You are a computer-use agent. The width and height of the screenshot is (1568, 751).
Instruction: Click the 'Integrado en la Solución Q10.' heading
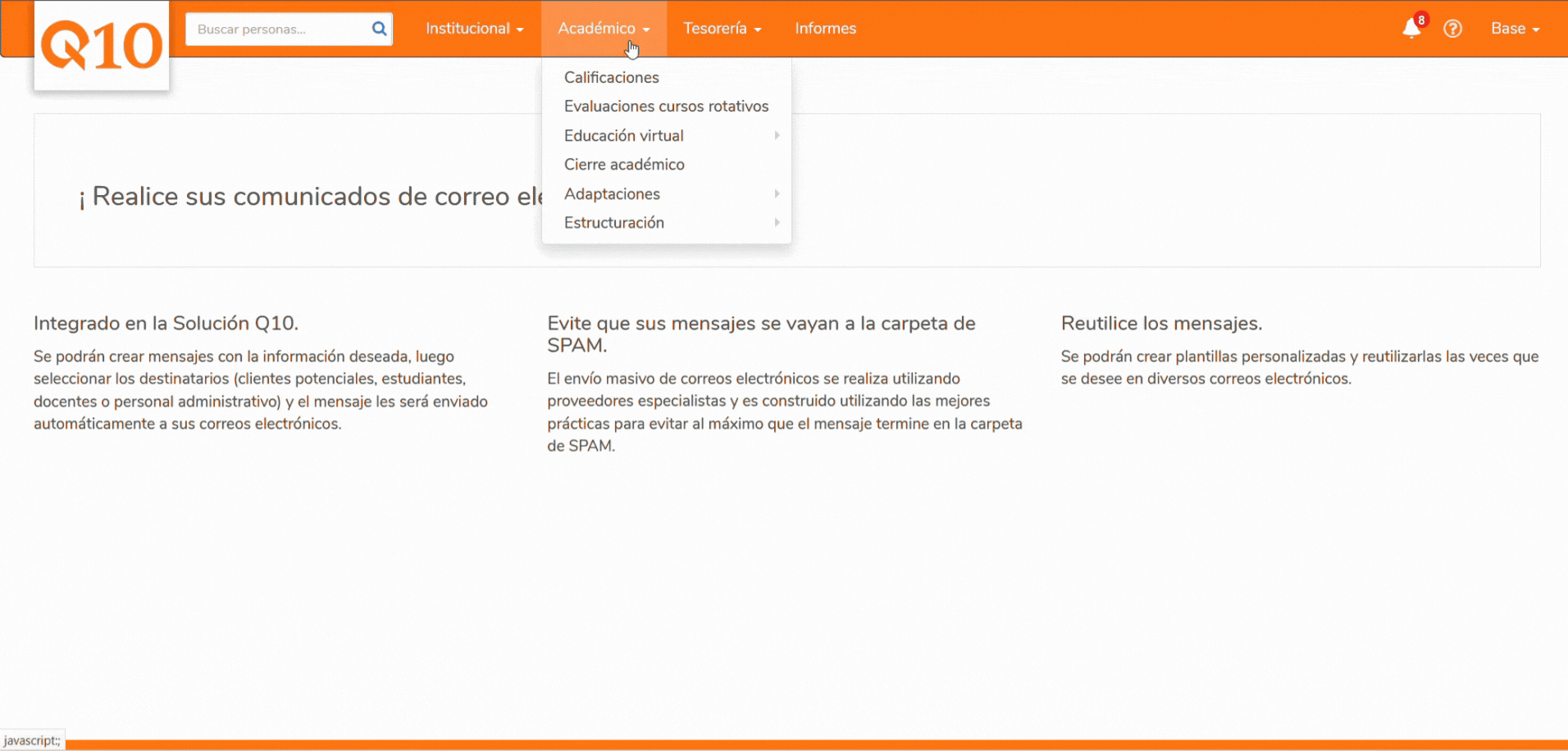click(166, 323)
